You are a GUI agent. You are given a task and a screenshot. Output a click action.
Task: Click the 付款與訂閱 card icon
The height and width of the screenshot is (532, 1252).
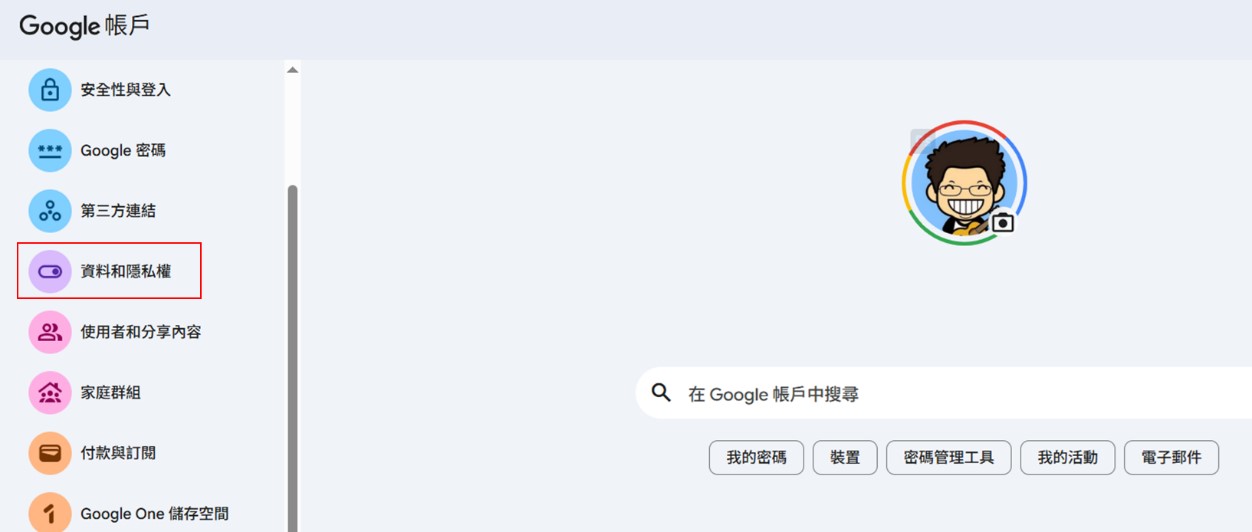50,453
